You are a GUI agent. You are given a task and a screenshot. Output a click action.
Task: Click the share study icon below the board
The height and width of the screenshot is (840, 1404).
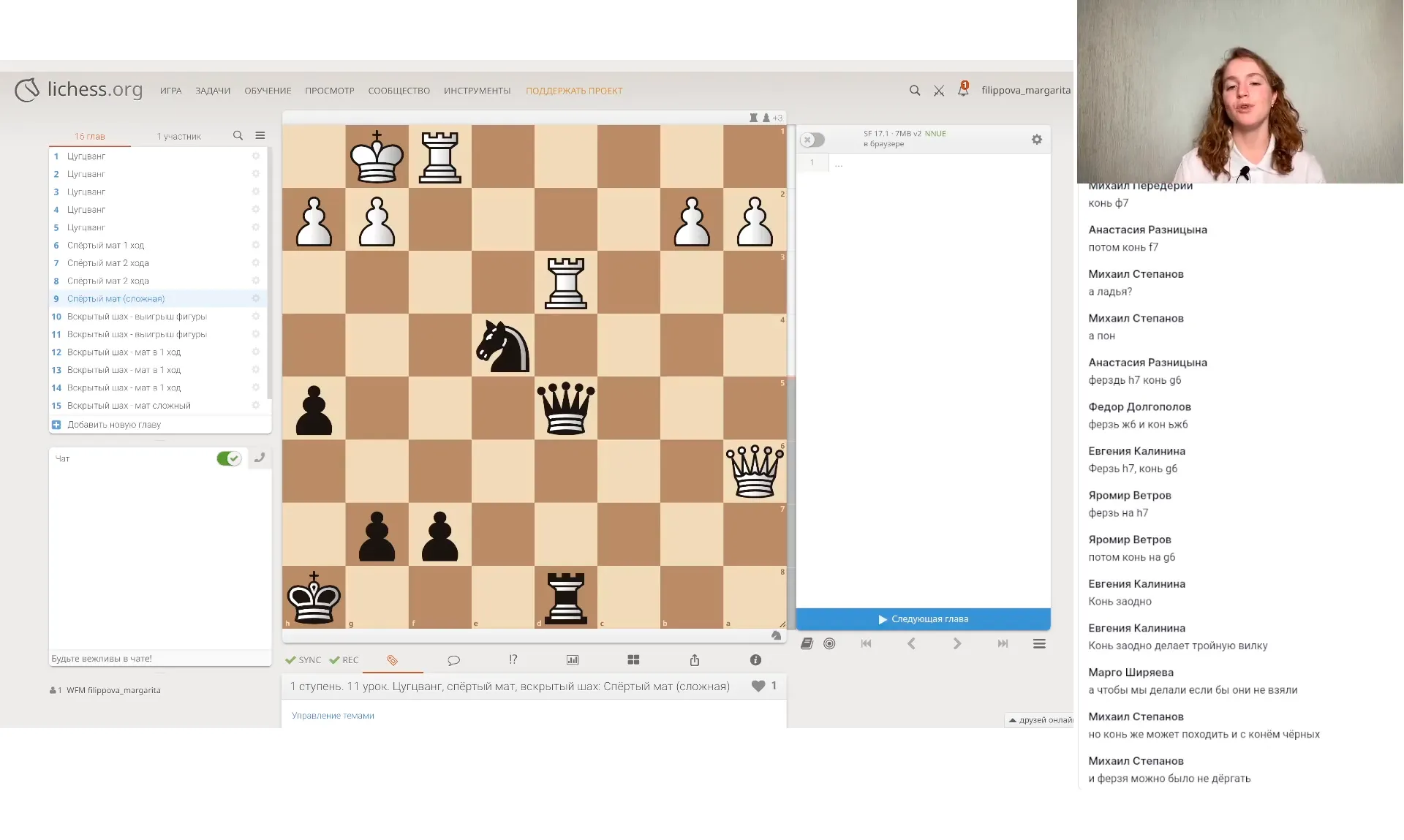click(694, 660)
